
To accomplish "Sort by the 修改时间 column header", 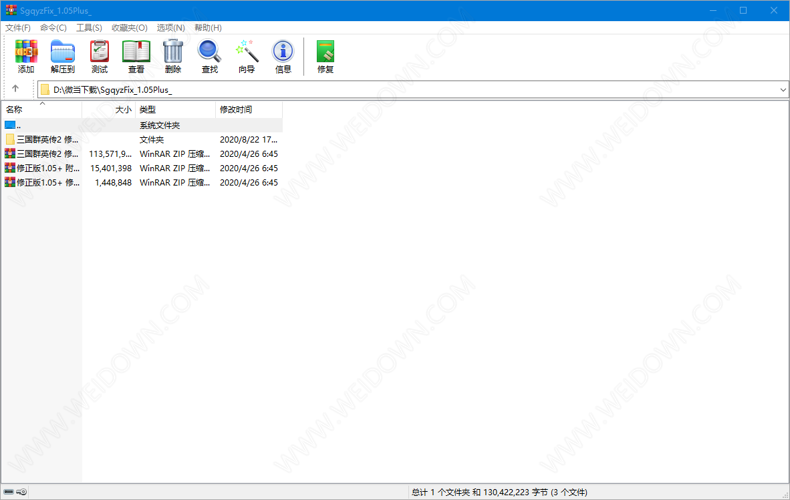I will (x=249, y=109).
